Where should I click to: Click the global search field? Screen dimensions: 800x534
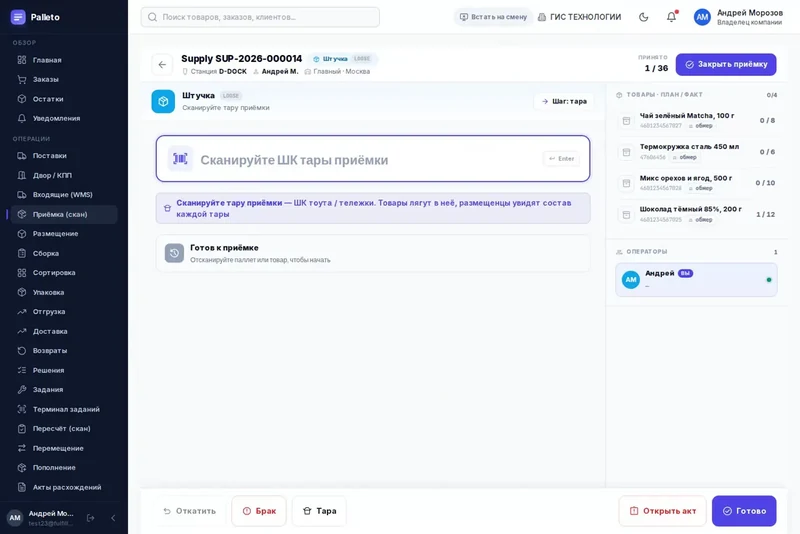coord(260,17)
